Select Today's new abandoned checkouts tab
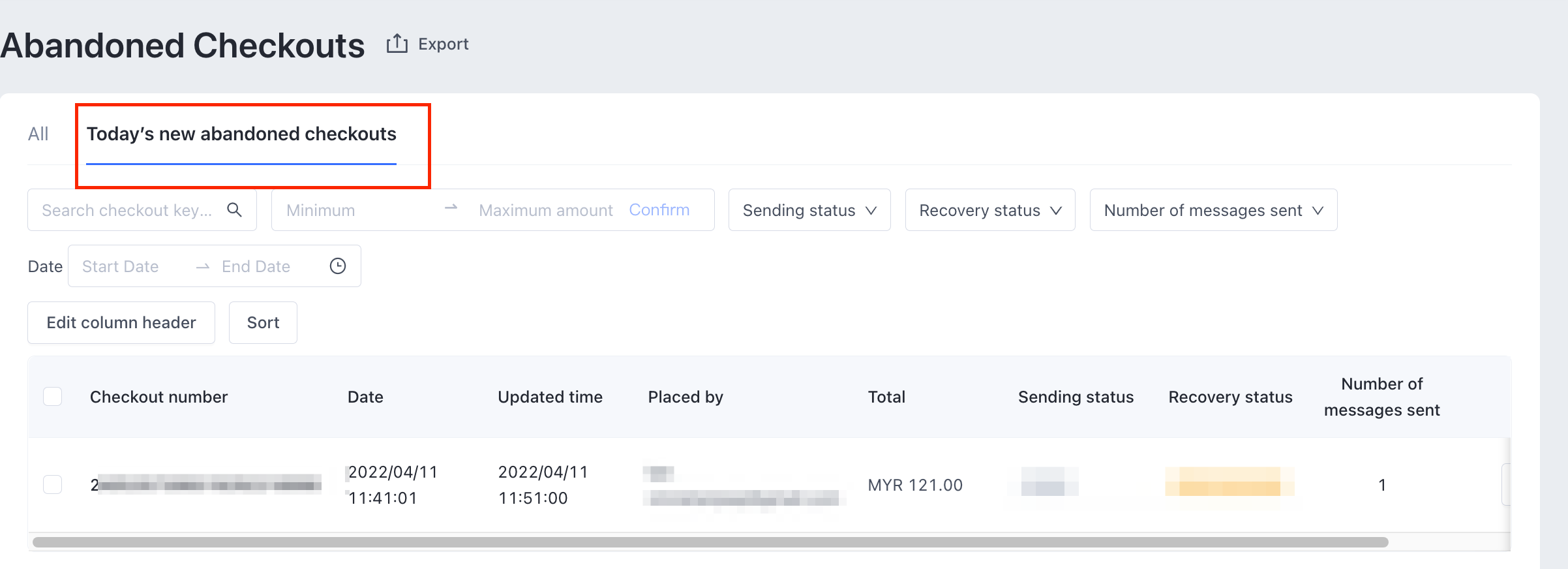Viewport: 1568px width, 569px height. 241,134
